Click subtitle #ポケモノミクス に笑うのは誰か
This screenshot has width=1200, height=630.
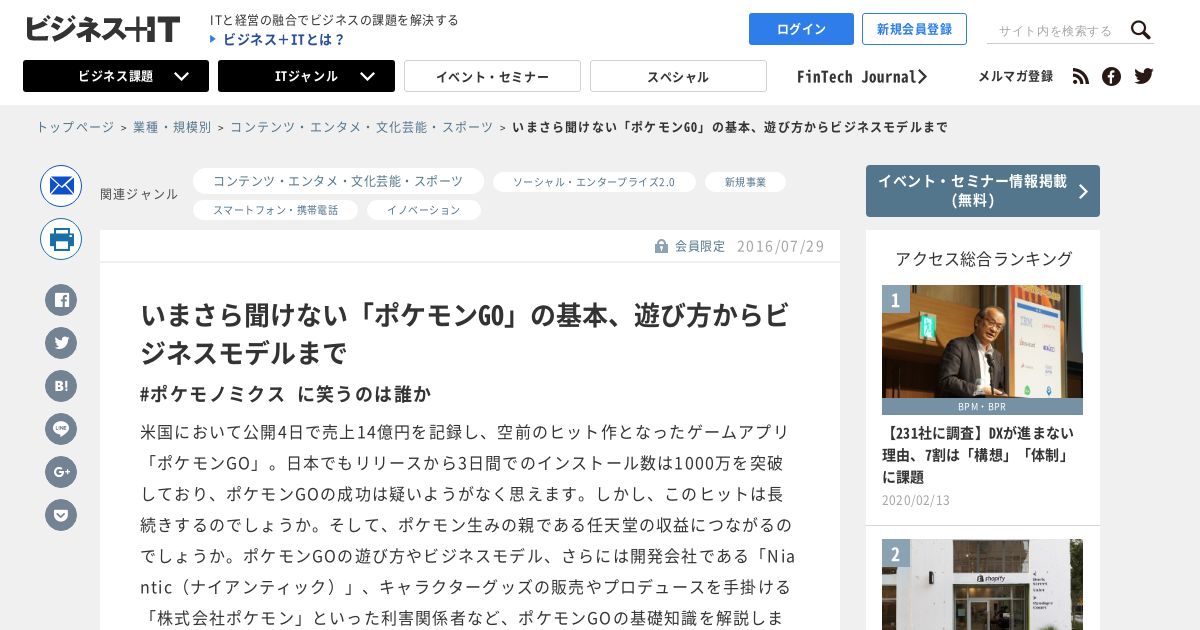click(286, 394)
